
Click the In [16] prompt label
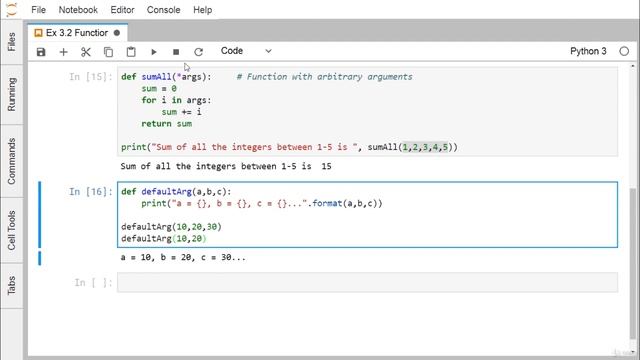90,192
